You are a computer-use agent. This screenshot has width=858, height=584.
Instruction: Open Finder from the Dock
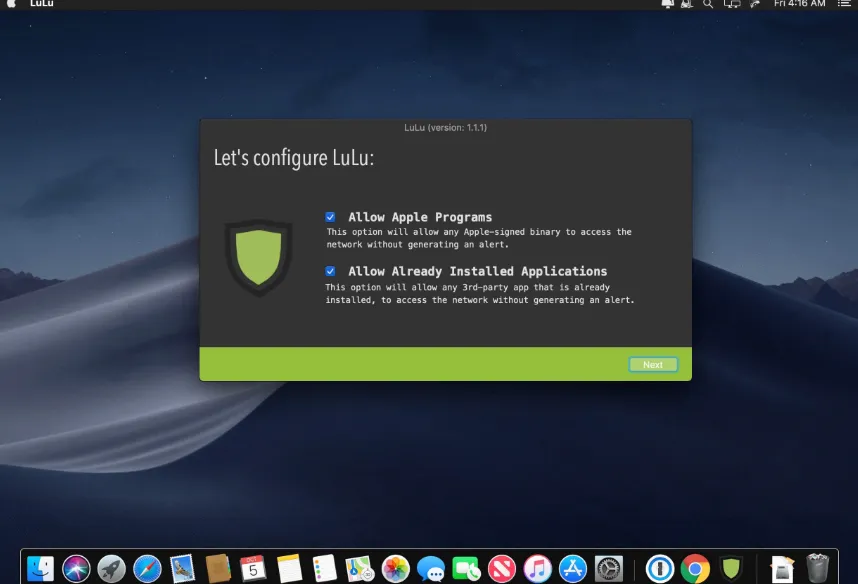point(40,568)
